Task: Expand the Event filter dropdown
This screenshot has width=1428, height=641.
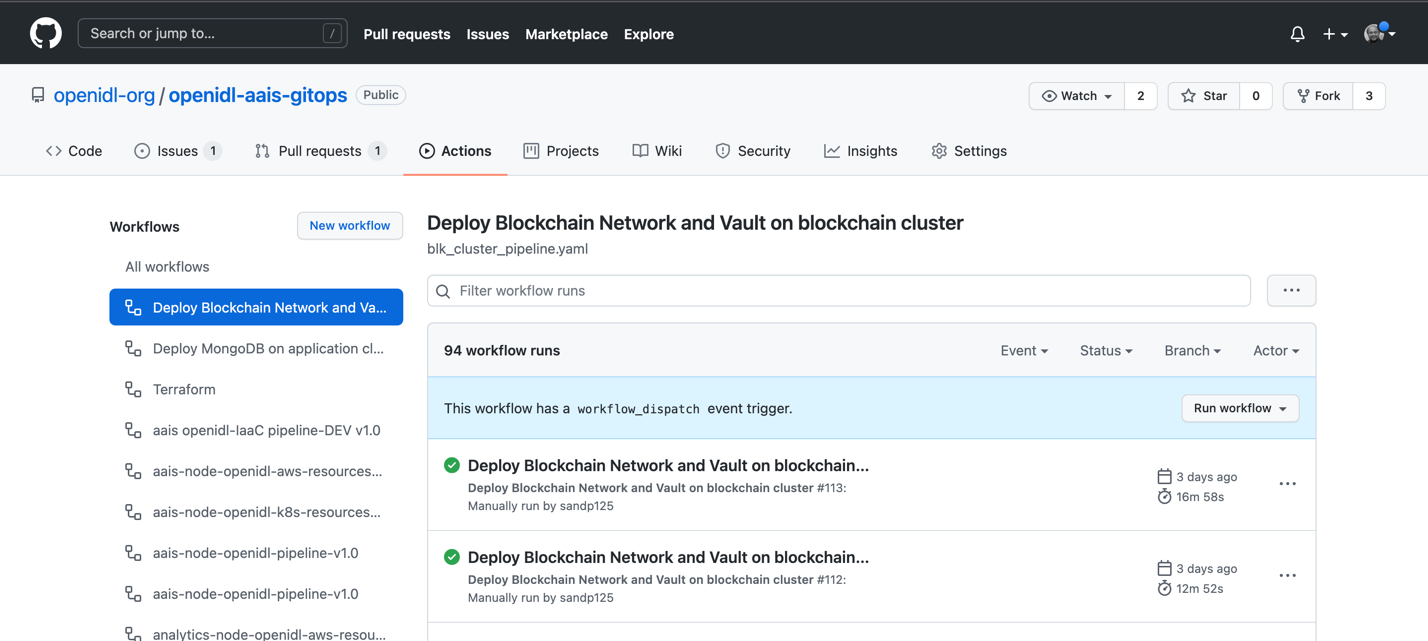Action: click(x=1024, y=351)
